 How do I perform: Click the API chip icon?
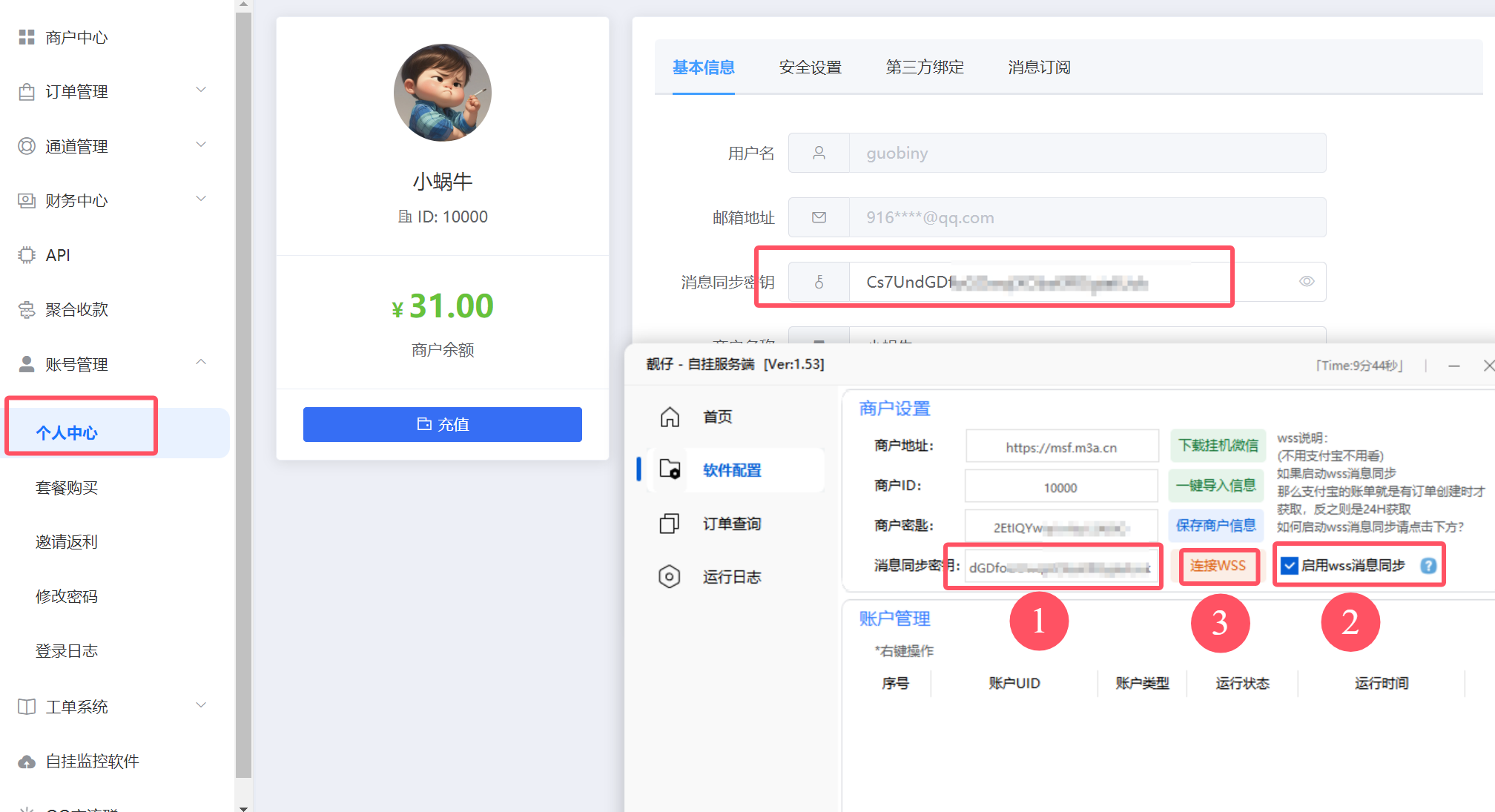27,255
